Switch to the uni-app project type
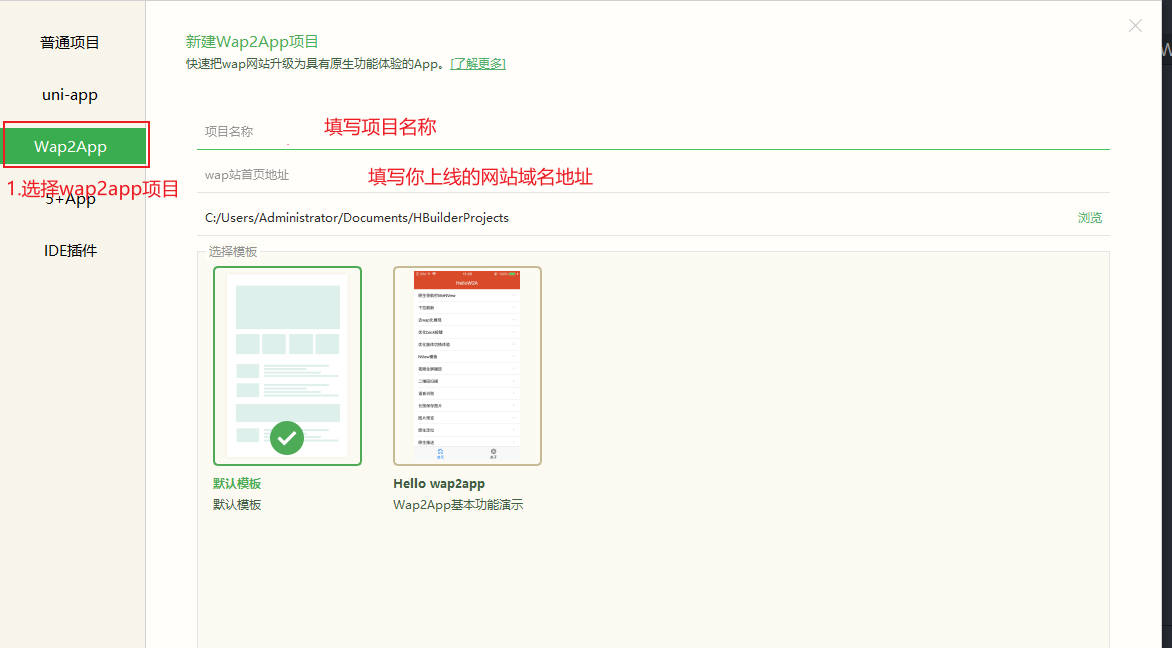The image size is (1172, 648). 70,95
